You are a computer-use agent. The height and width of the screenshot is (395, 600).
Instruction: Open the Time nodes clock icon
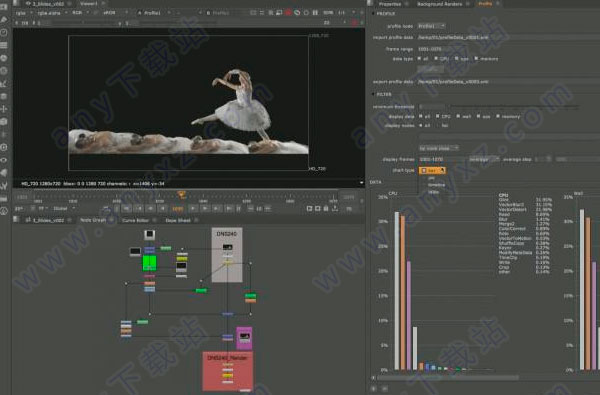click(4, 33)
